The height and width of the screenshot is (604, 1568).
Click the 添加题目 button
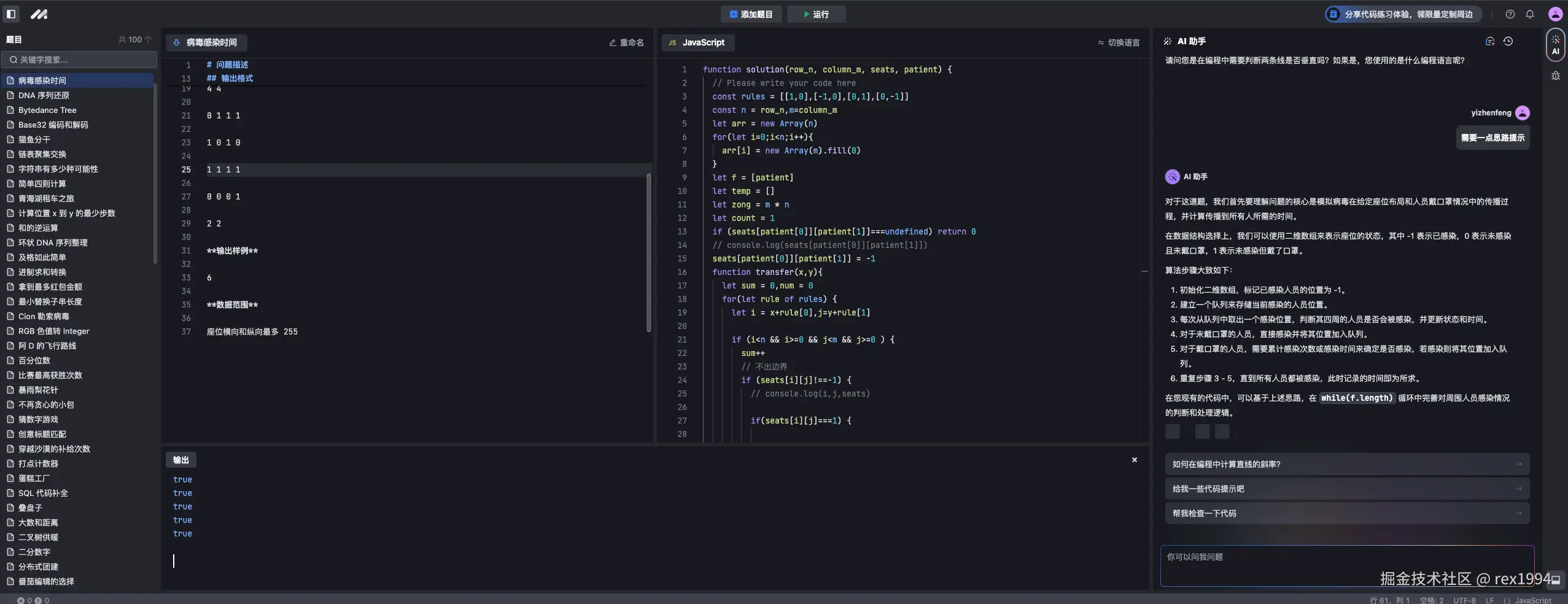tap(751, 14)
